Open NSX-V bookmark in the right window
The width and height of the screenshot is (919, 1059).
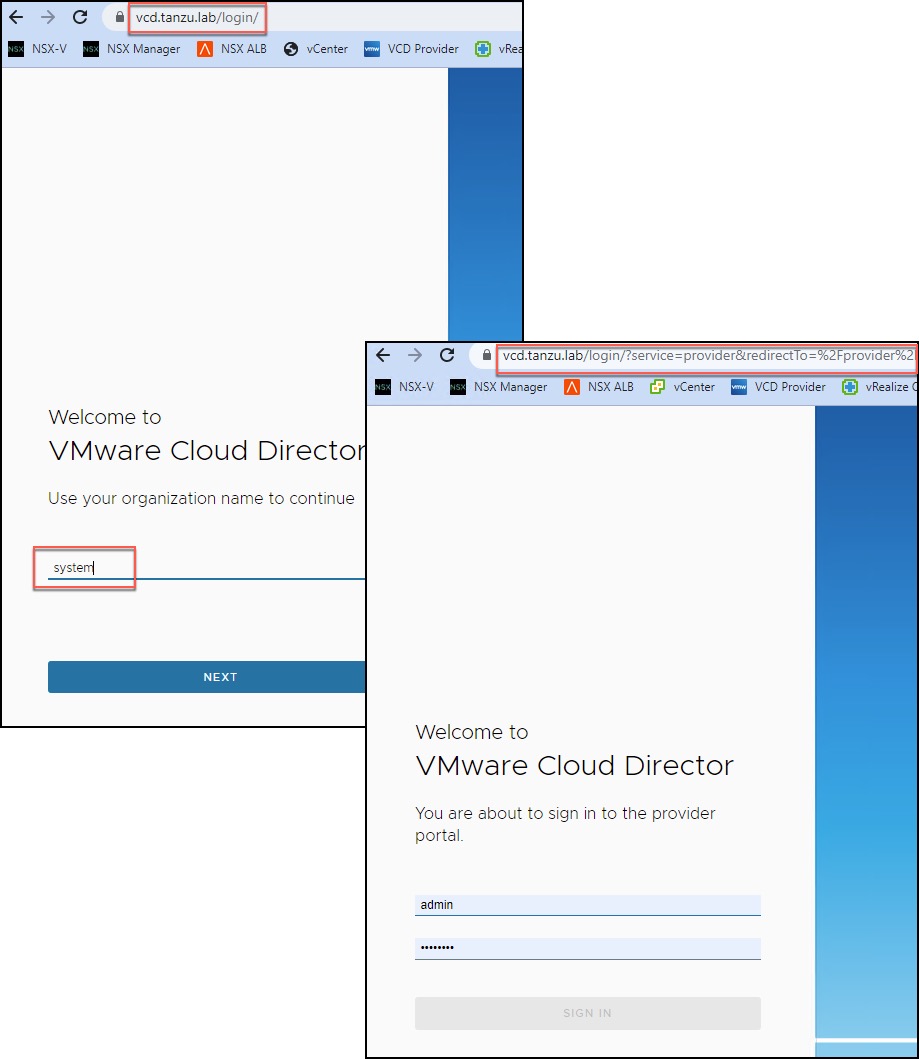(x=404, y=387)
